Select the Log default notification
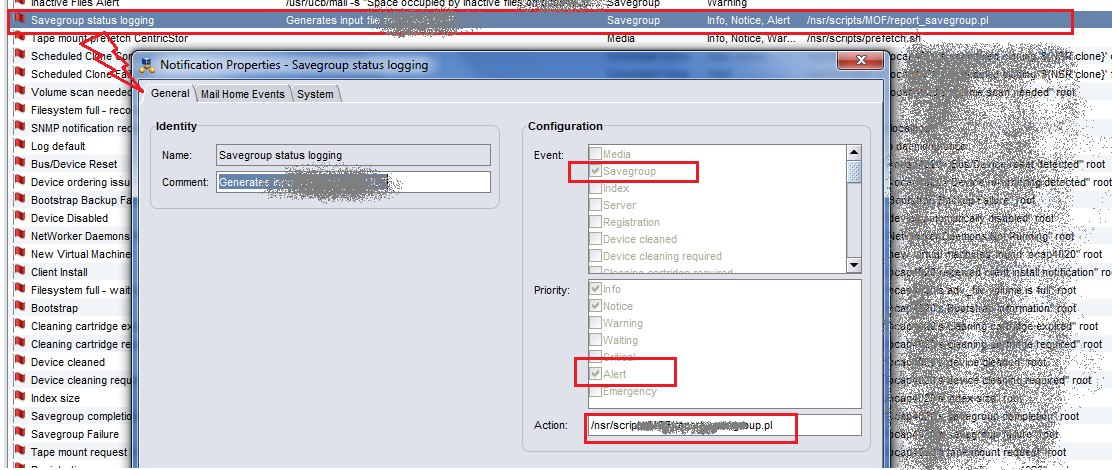The image size is (1112, 470). click(x=58, y=146)
